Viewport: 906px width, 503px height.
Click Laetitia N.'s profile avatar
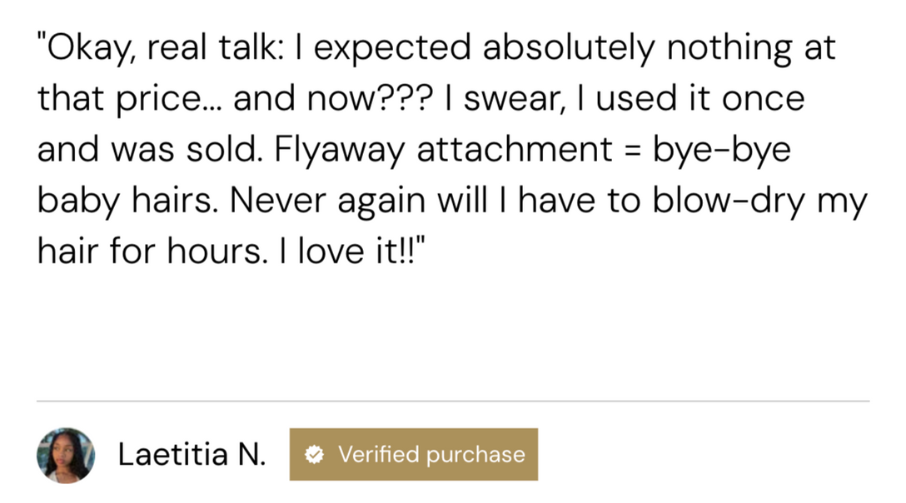66,455
